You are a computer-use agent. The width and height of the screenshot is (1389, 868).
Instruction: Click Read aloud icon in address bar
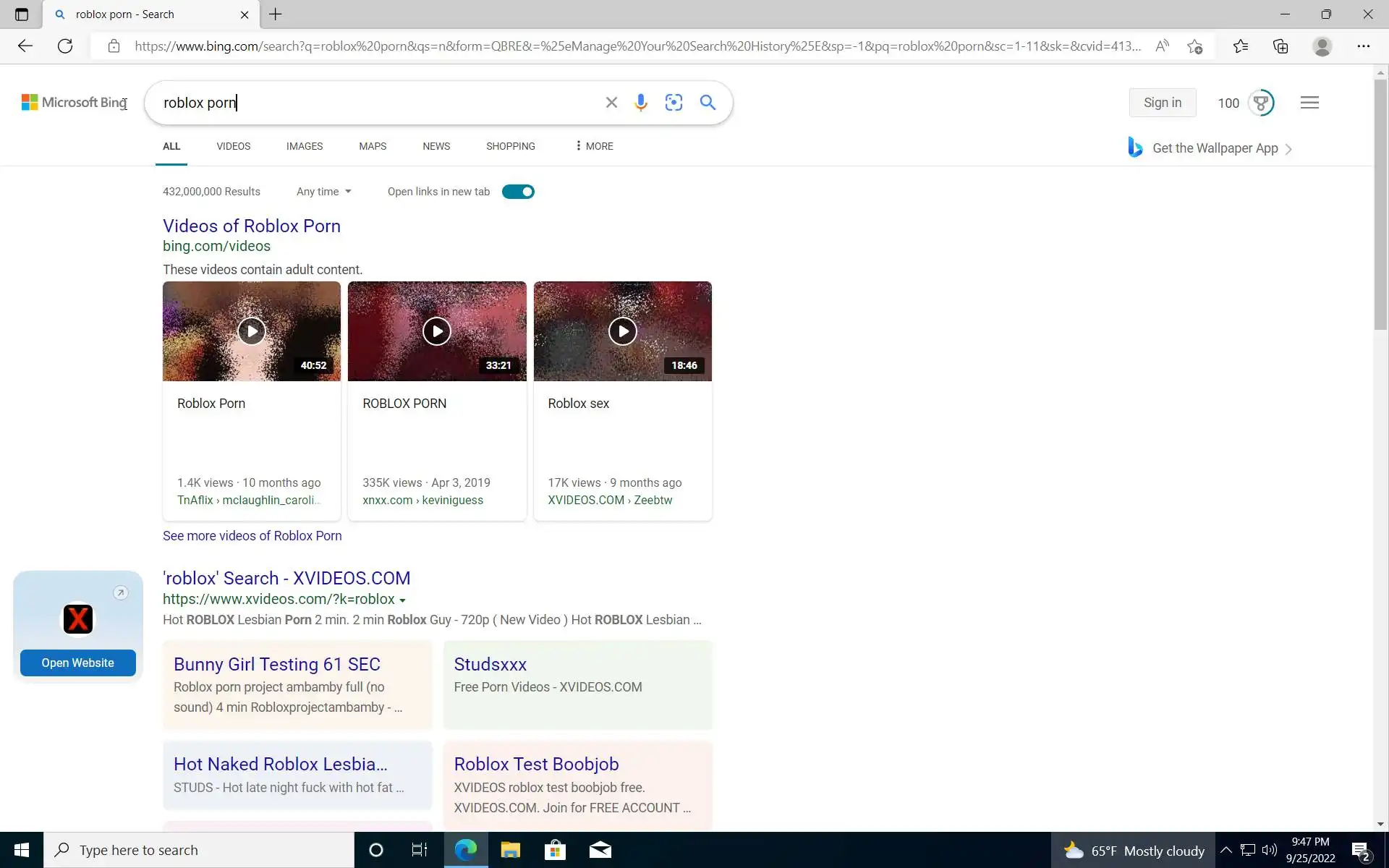pos(1162,46)
